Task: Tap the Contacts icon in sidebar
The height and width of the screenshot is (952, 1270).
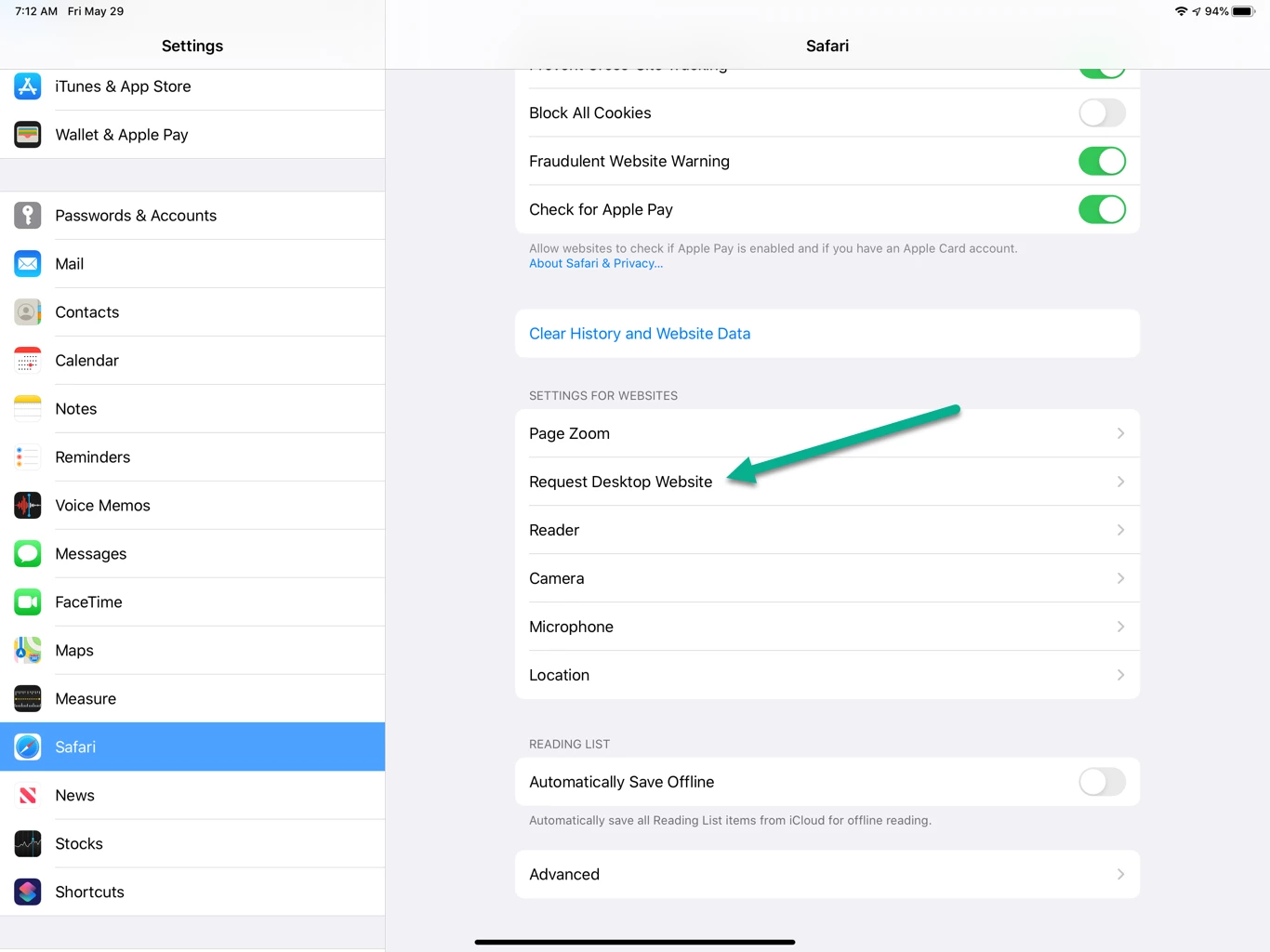Action: (28, 312)
